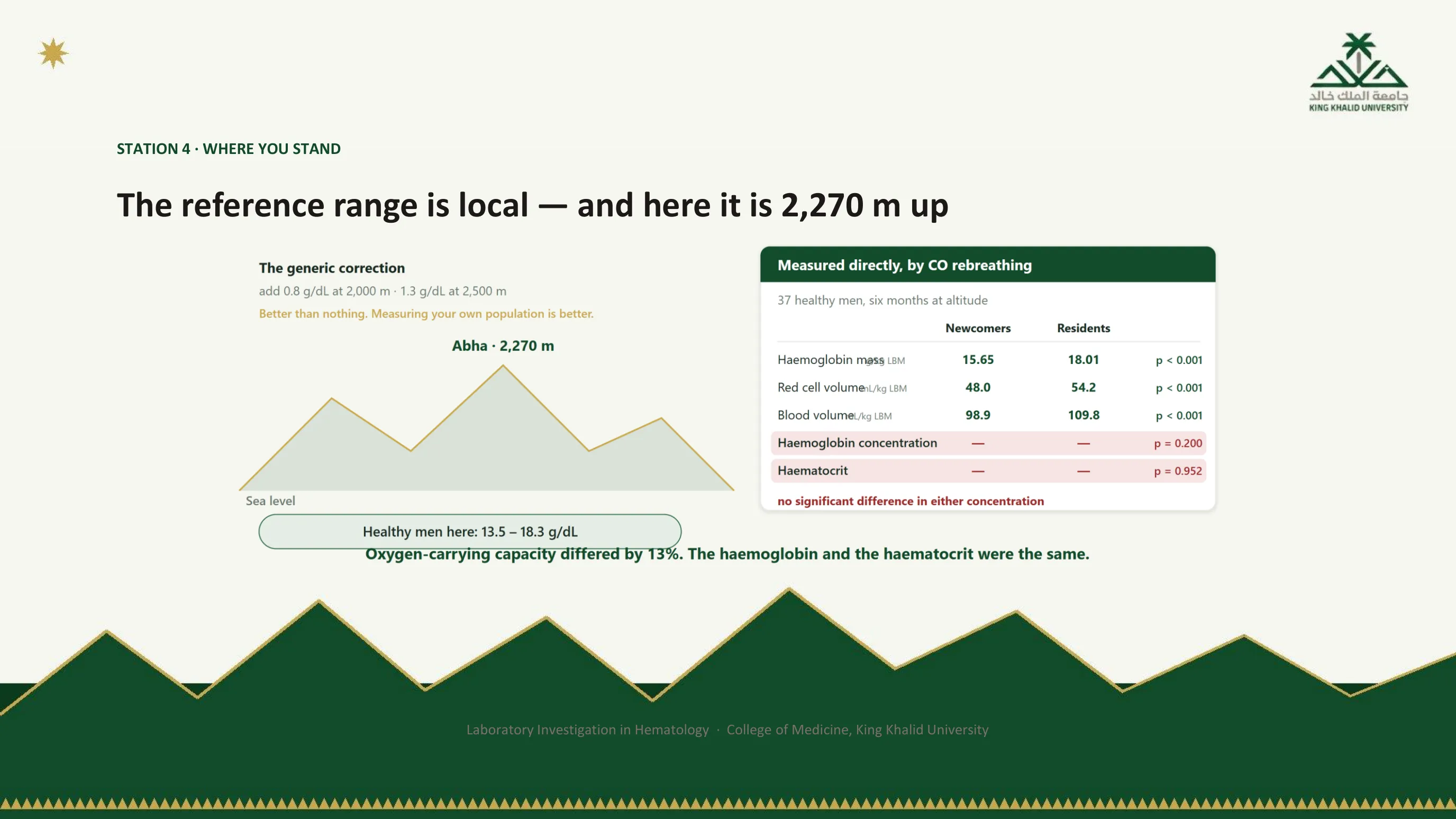
Task: Click the 'Sea level' label
Action: pyautogui.click(x=270, y=501)
